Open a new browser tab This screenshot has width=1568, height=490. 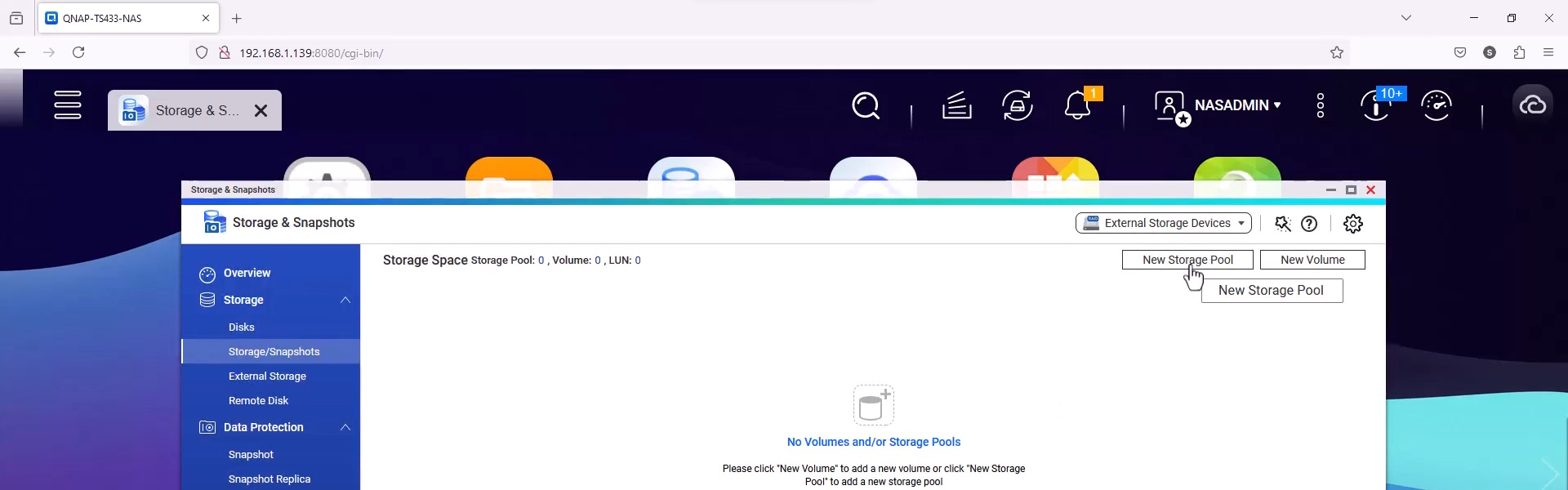pos(237,18)
